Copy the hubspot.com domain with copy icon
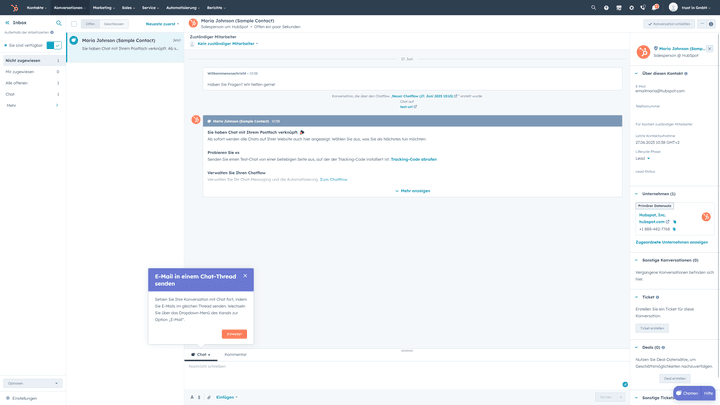Screen dimensions: 720x405 pyautogui.click(x=675, y=222)
